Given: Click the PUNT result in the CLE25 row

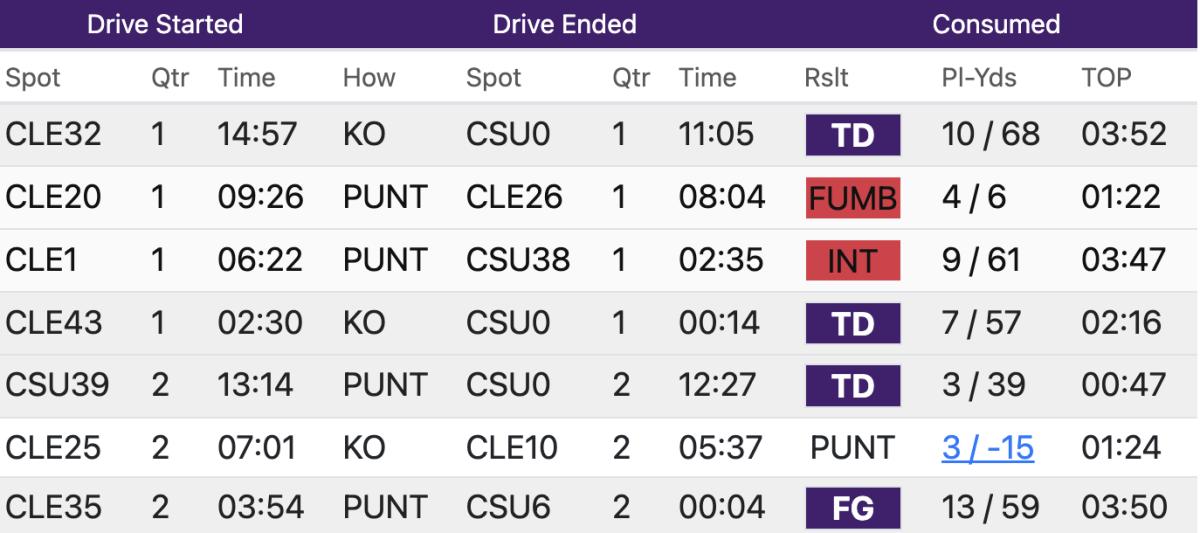Looking at the screenshot, I should pos(852,449).
